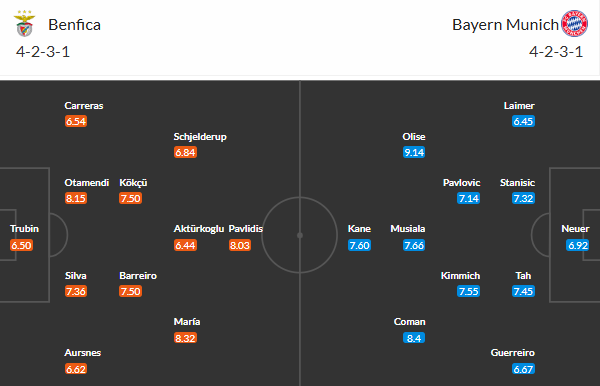Open player Kane's name
The image size is (600, 386).
pyautogui.click(x=359, y=229)
